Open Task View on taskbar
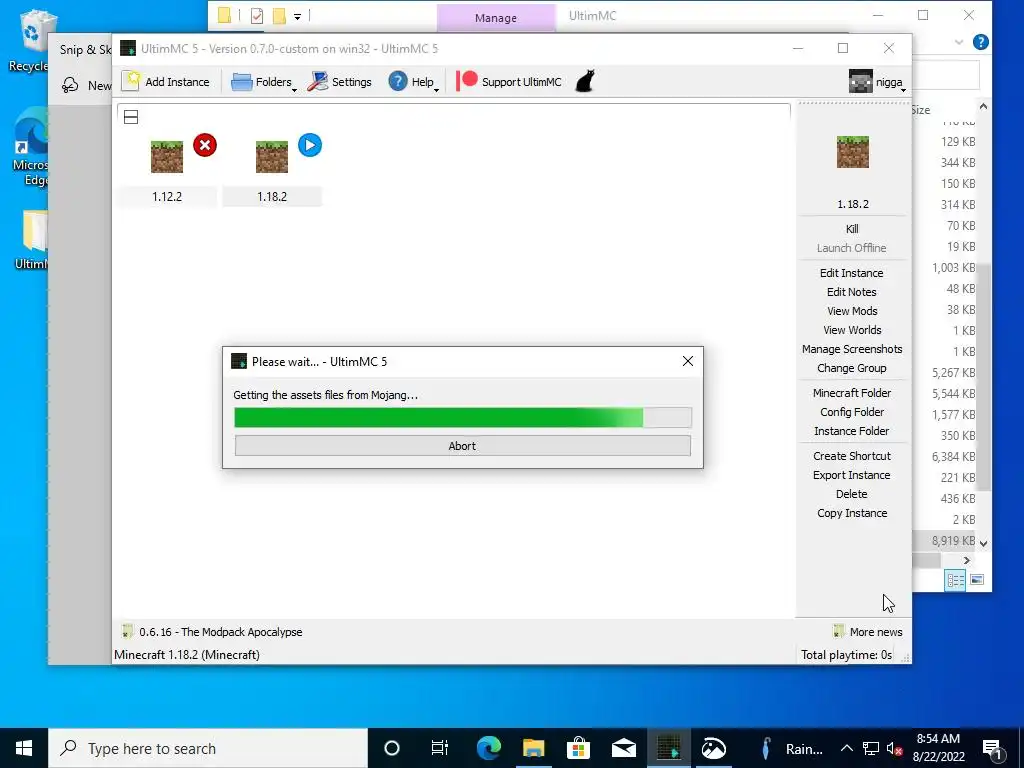The width and height of the screenshot is (1024, 768). pos(440,748)
